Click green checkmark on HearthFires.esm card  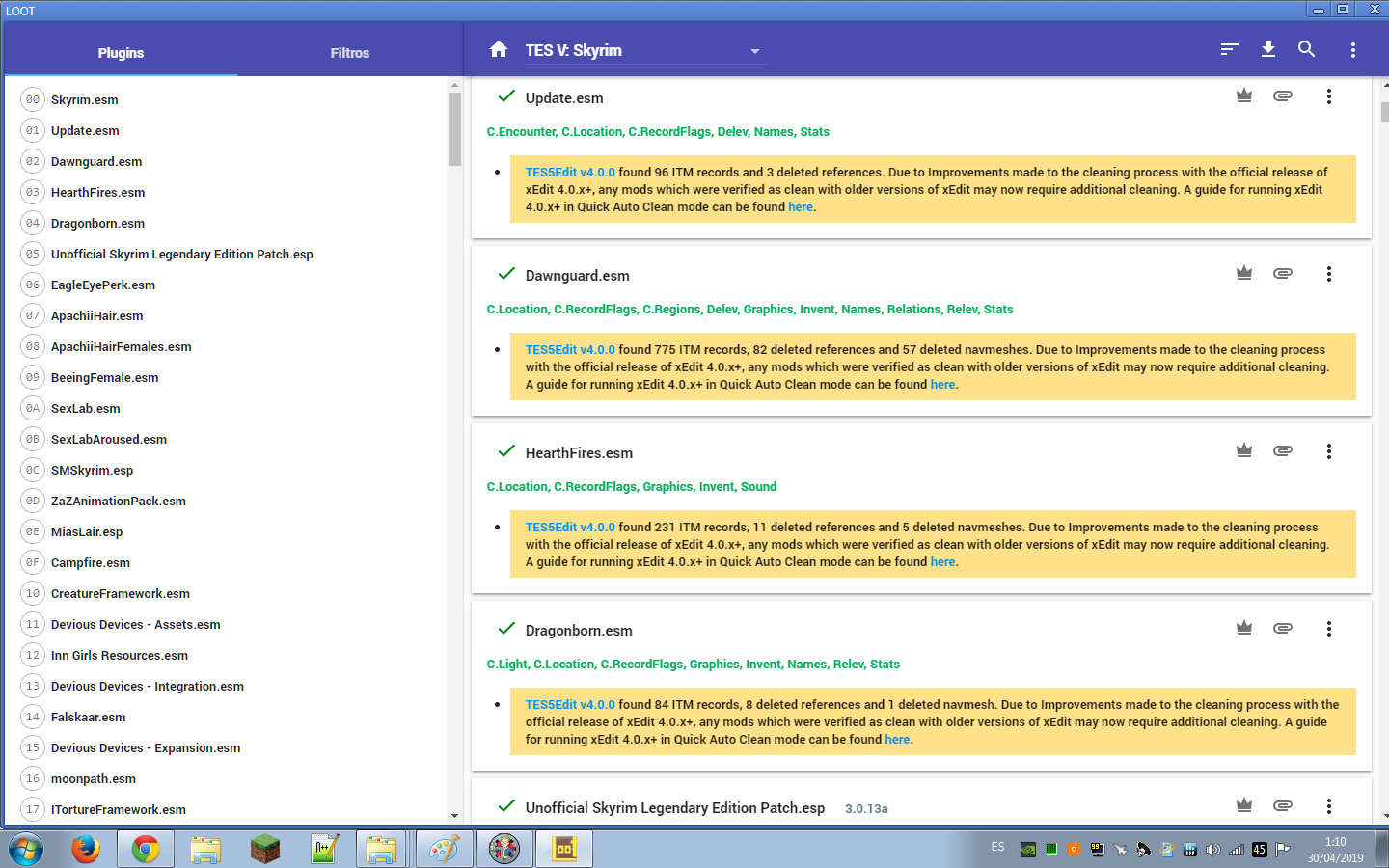point(506,451)
